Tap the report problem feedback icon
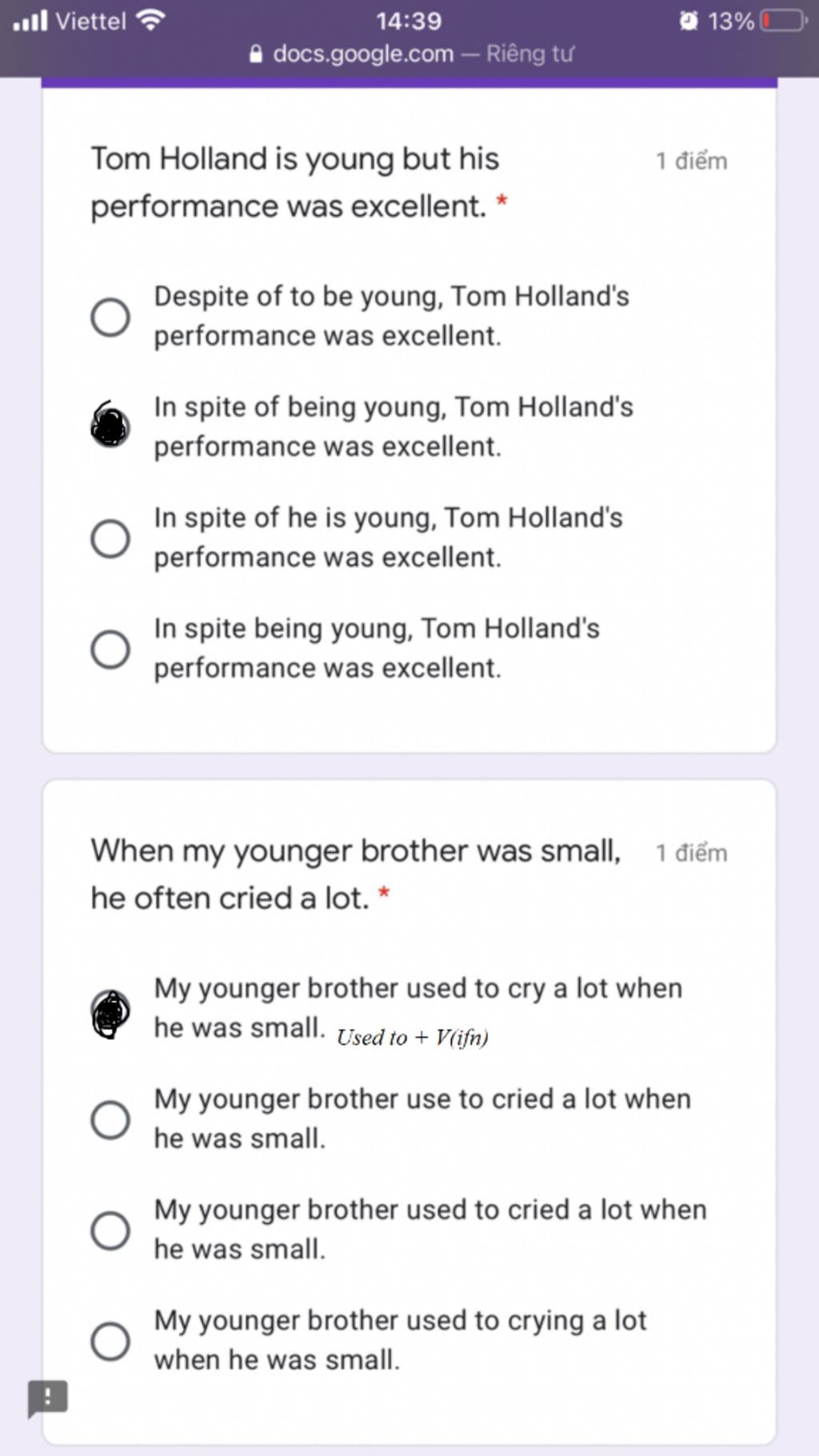 47,1398
